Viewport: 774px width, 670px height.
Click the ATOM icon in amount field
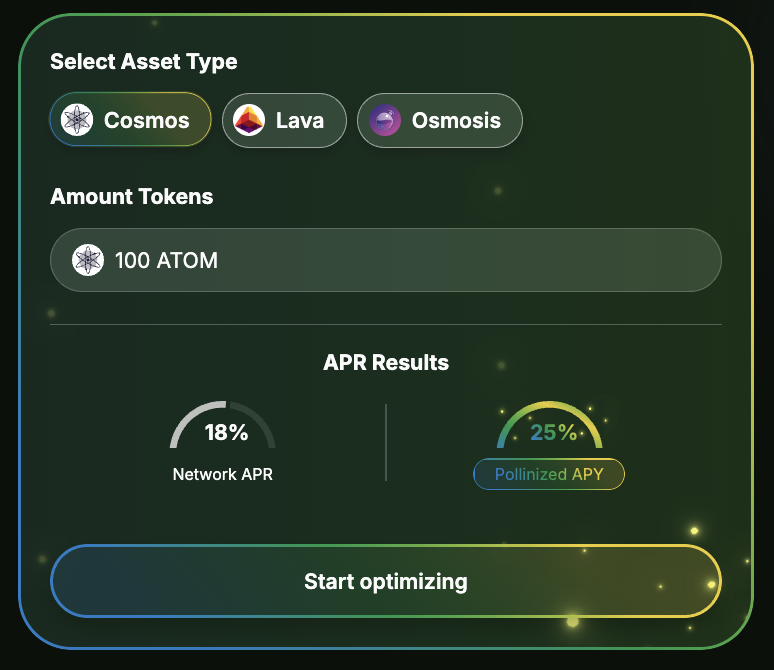[88, 260]
